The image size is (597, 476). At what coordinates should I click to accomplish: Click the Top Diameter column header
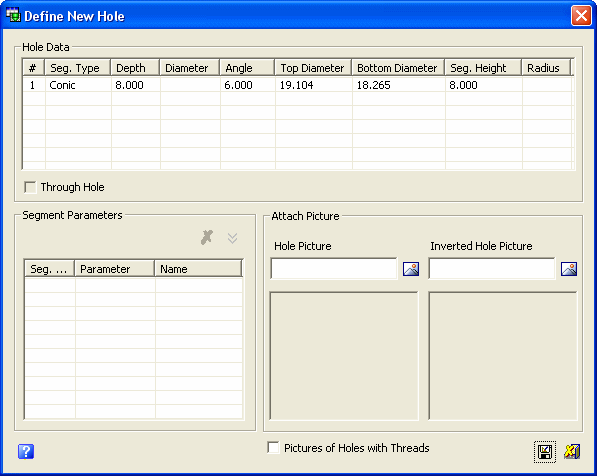[x=313, y=68]
